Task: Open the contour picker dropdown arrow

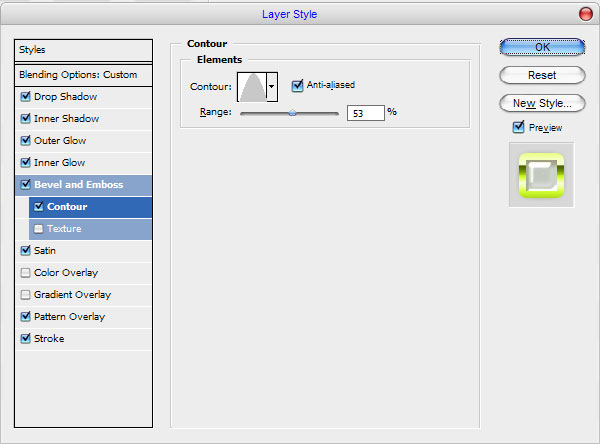Action: pyautogui.click(x=272, y=87)
